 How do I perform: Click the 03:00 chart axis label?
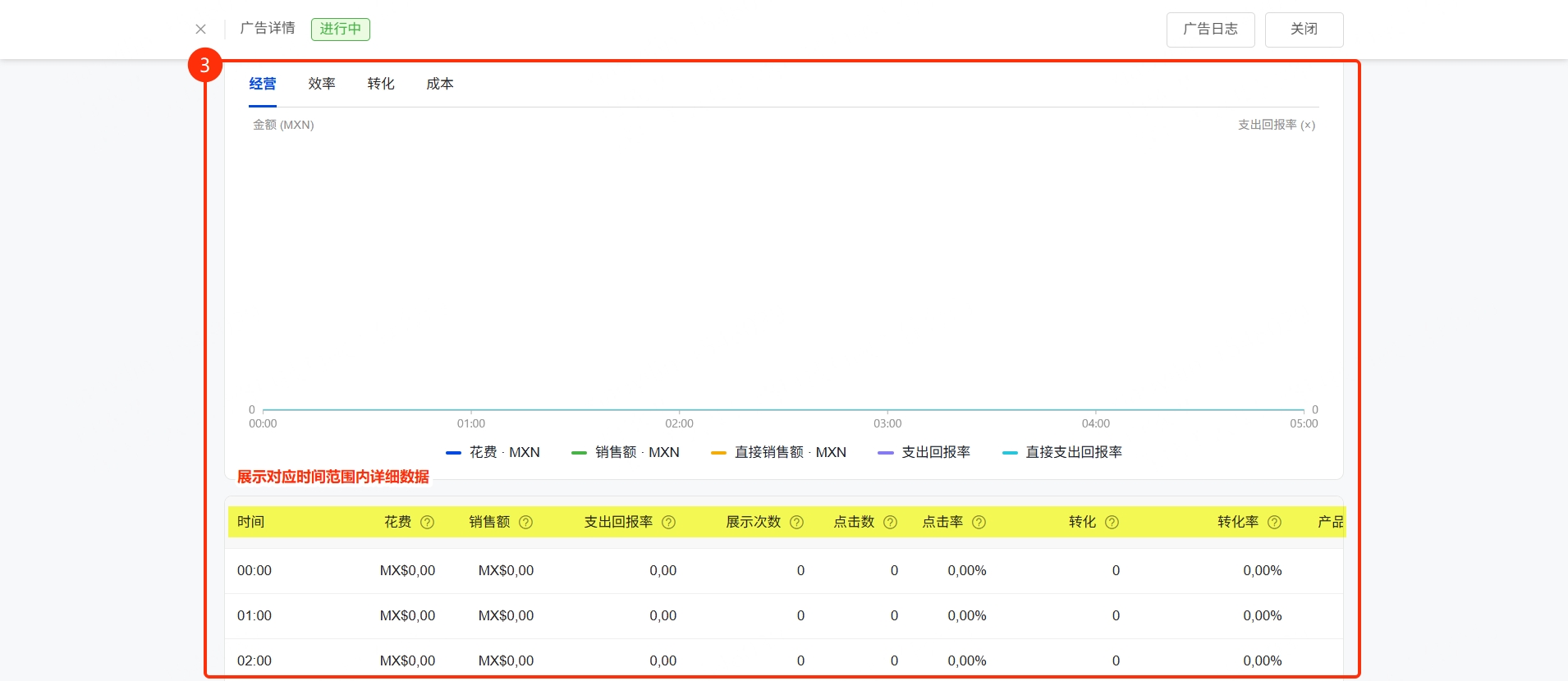[887, 423]
